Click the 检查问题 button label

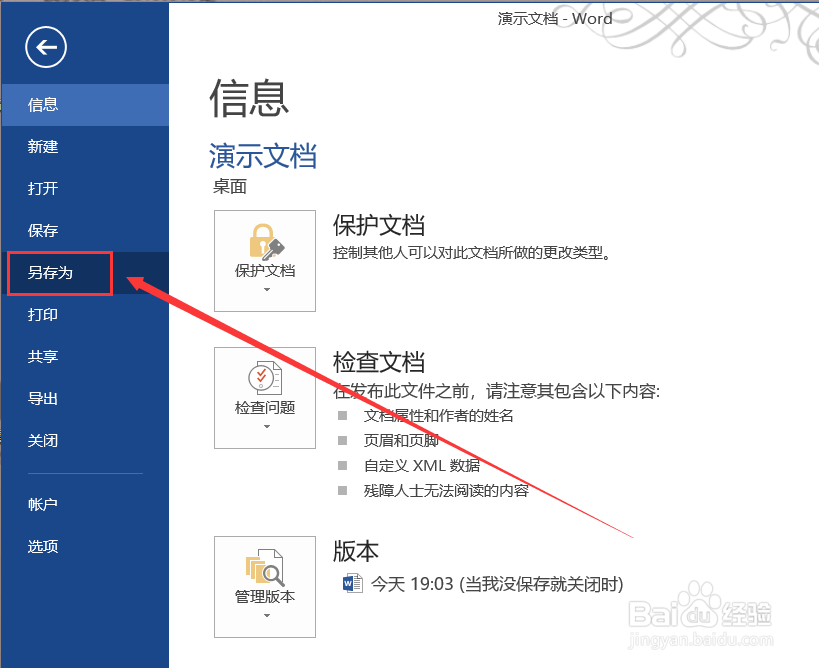tap(265, 407)
